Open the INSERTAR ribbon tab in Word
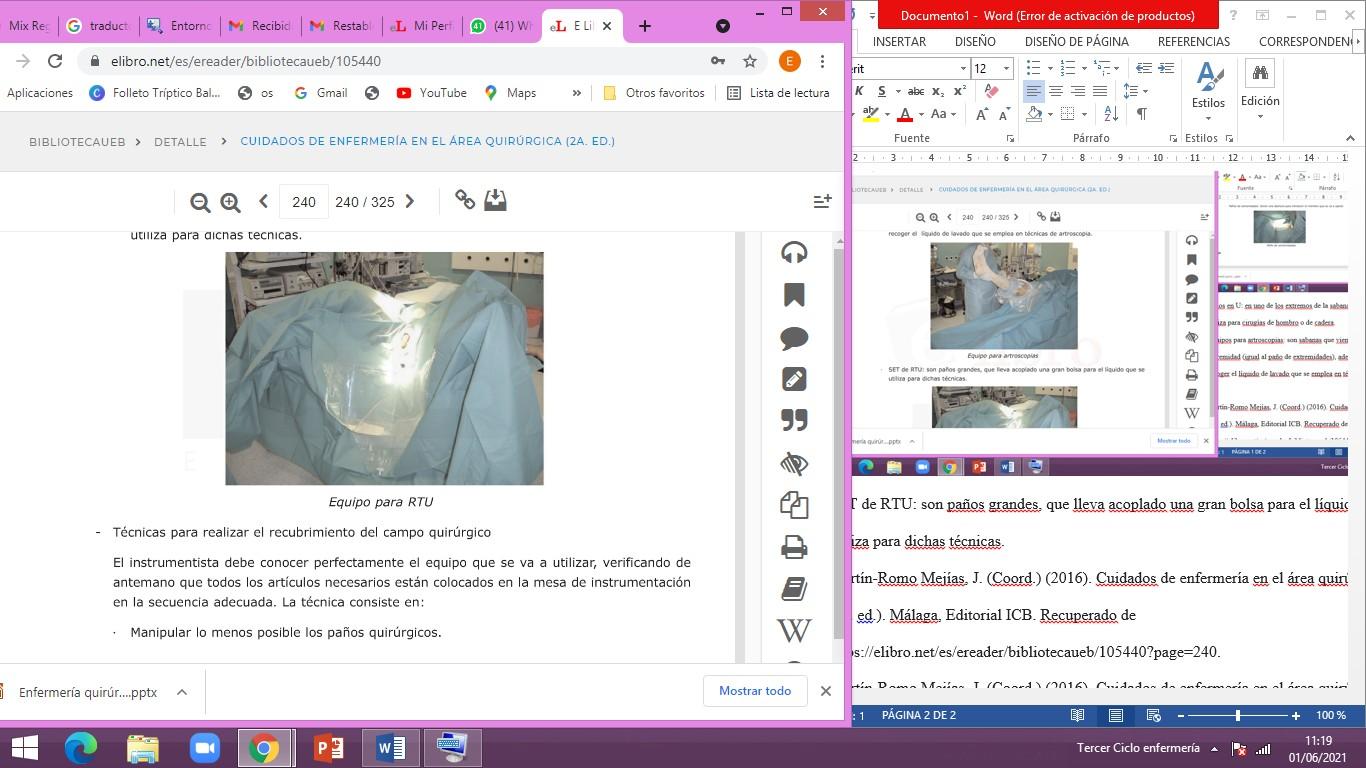 point(899,42)
